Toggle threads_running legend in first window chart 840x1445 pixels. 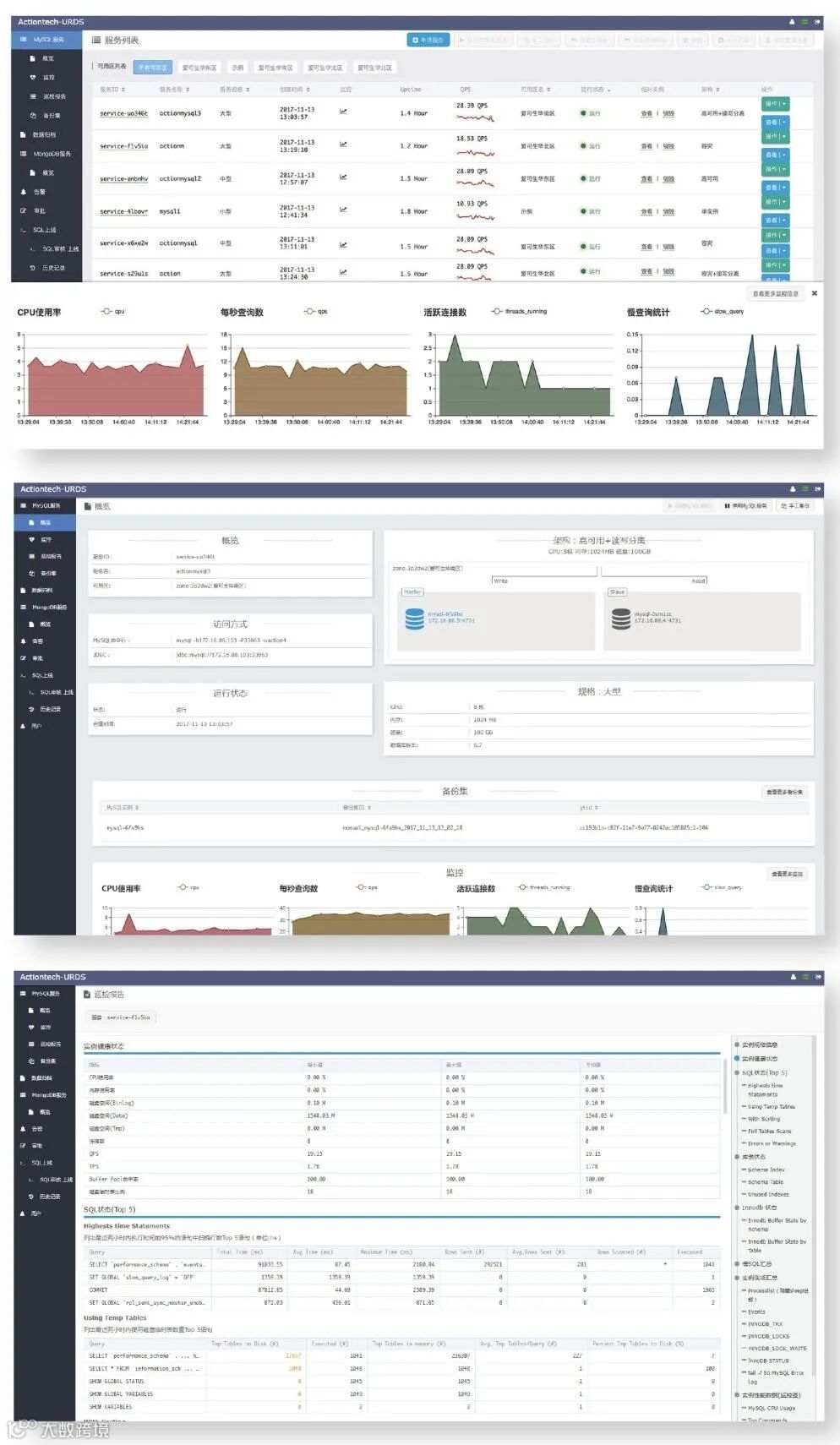519,312
